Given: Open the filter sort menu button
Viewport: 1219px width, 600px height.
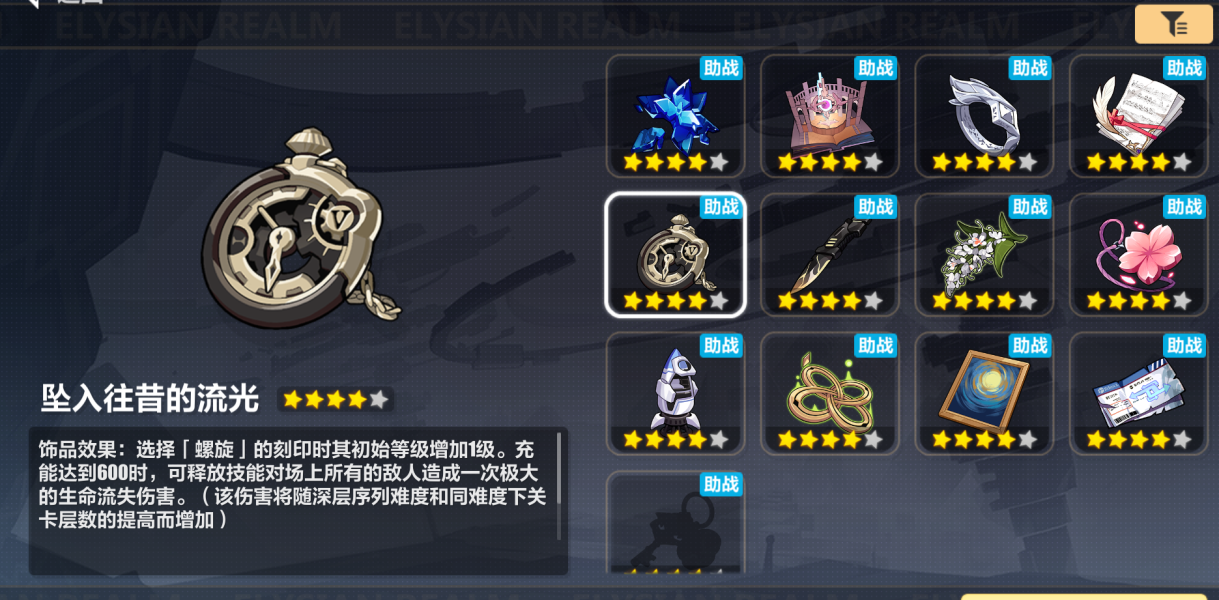Looking at the screenshot, I should 1173,25.
